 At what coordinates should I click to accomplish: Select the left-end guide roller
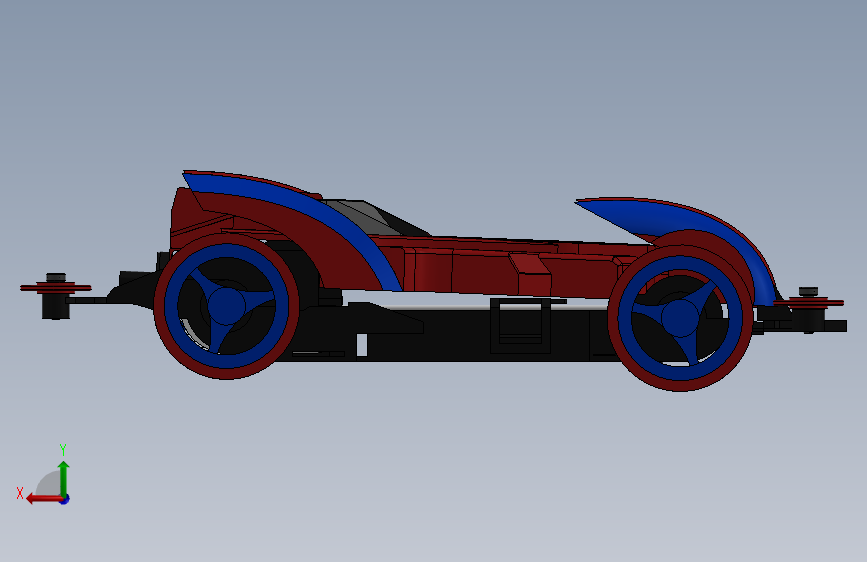56,295
